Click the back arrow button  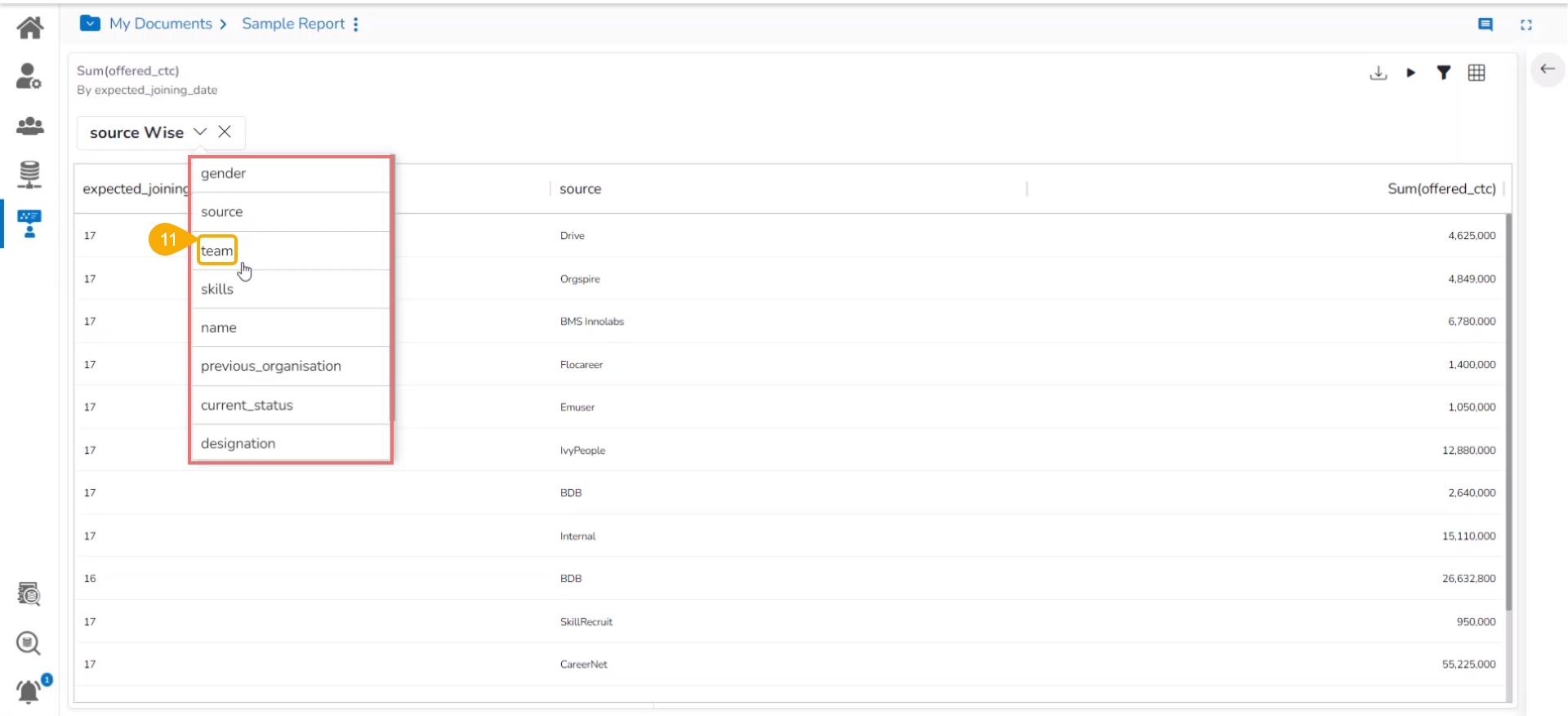(1547, 69)
